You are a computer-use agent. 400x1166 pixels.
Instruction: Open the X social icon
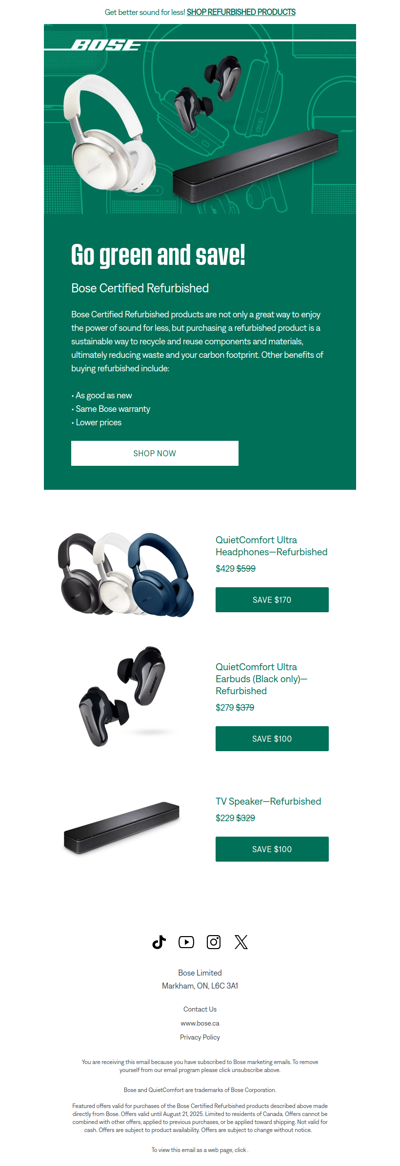pos(241,941)
